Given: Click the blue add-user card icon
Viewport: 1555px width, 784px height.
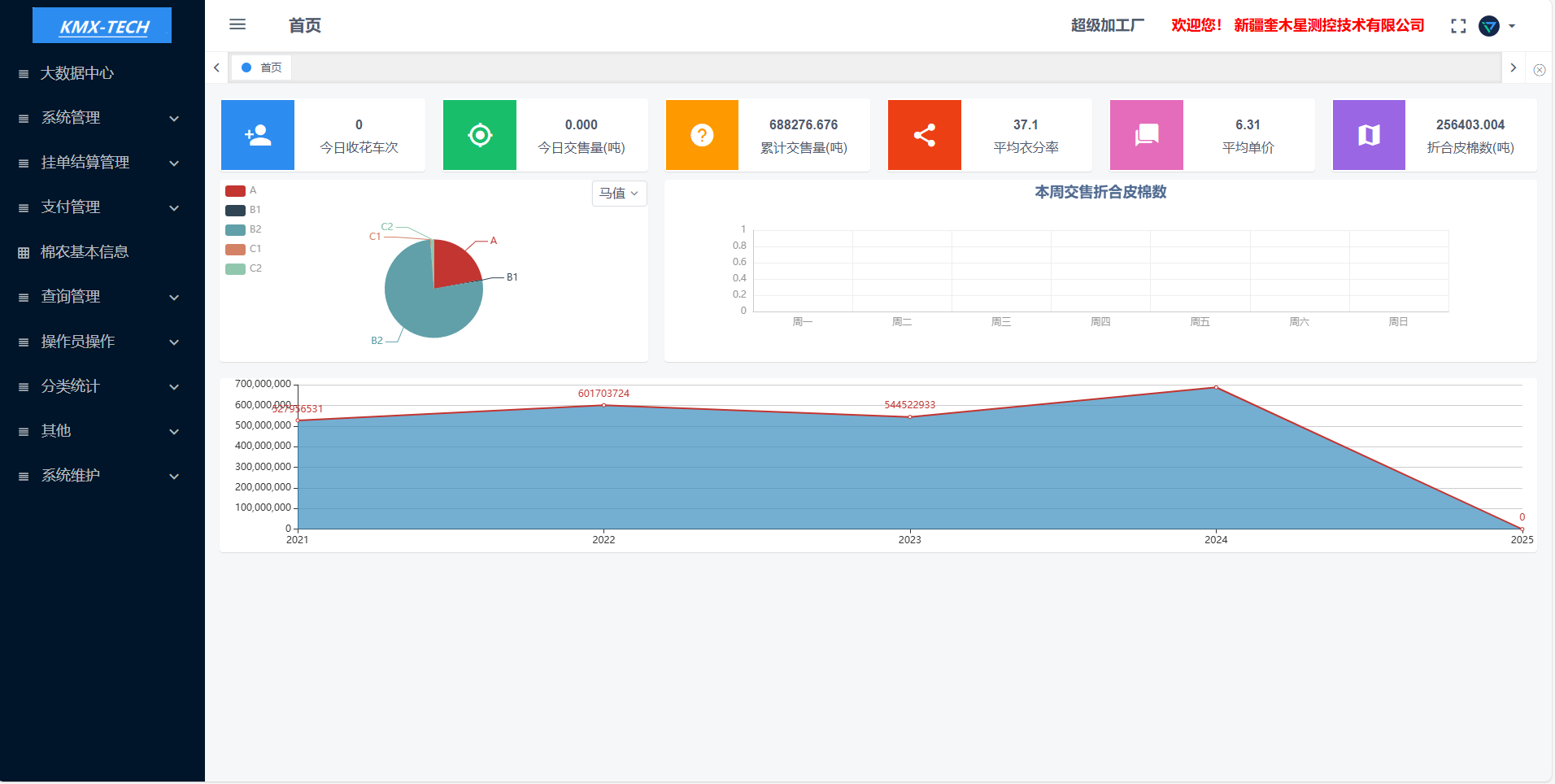Looking at the screenshot, I should (x=258, y=135).
